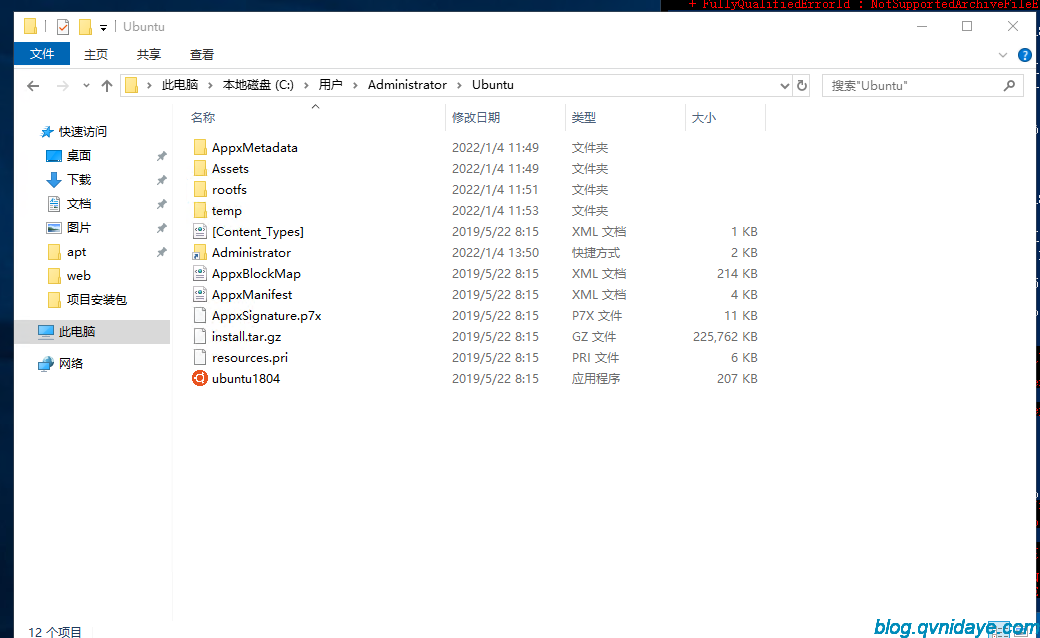Image resolution: width=1040 pixels, height=638 pixels.
Task: Click Ubuntu in the address breadcrumb
Action: coord(493,85)
